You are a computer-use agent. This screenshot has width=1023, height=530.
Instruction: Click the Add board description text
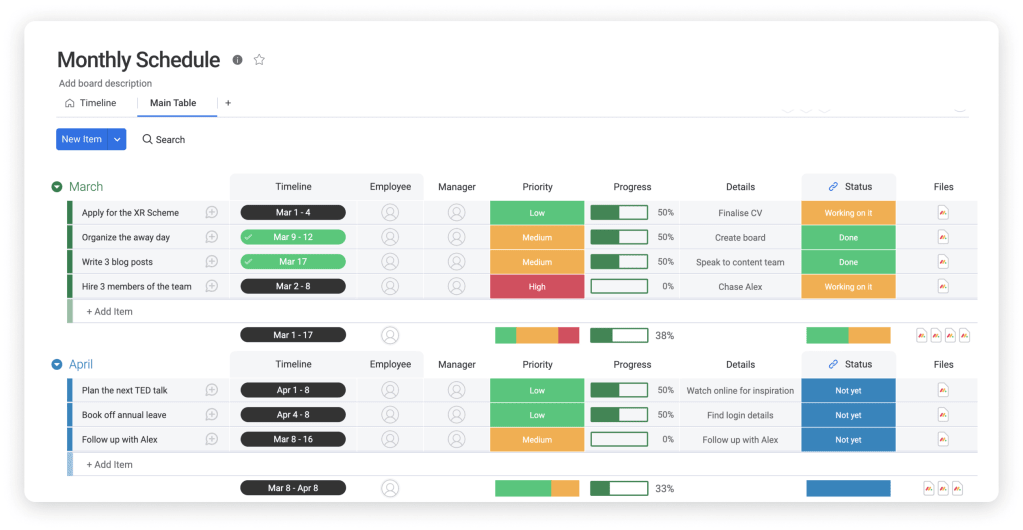[105, 84]
